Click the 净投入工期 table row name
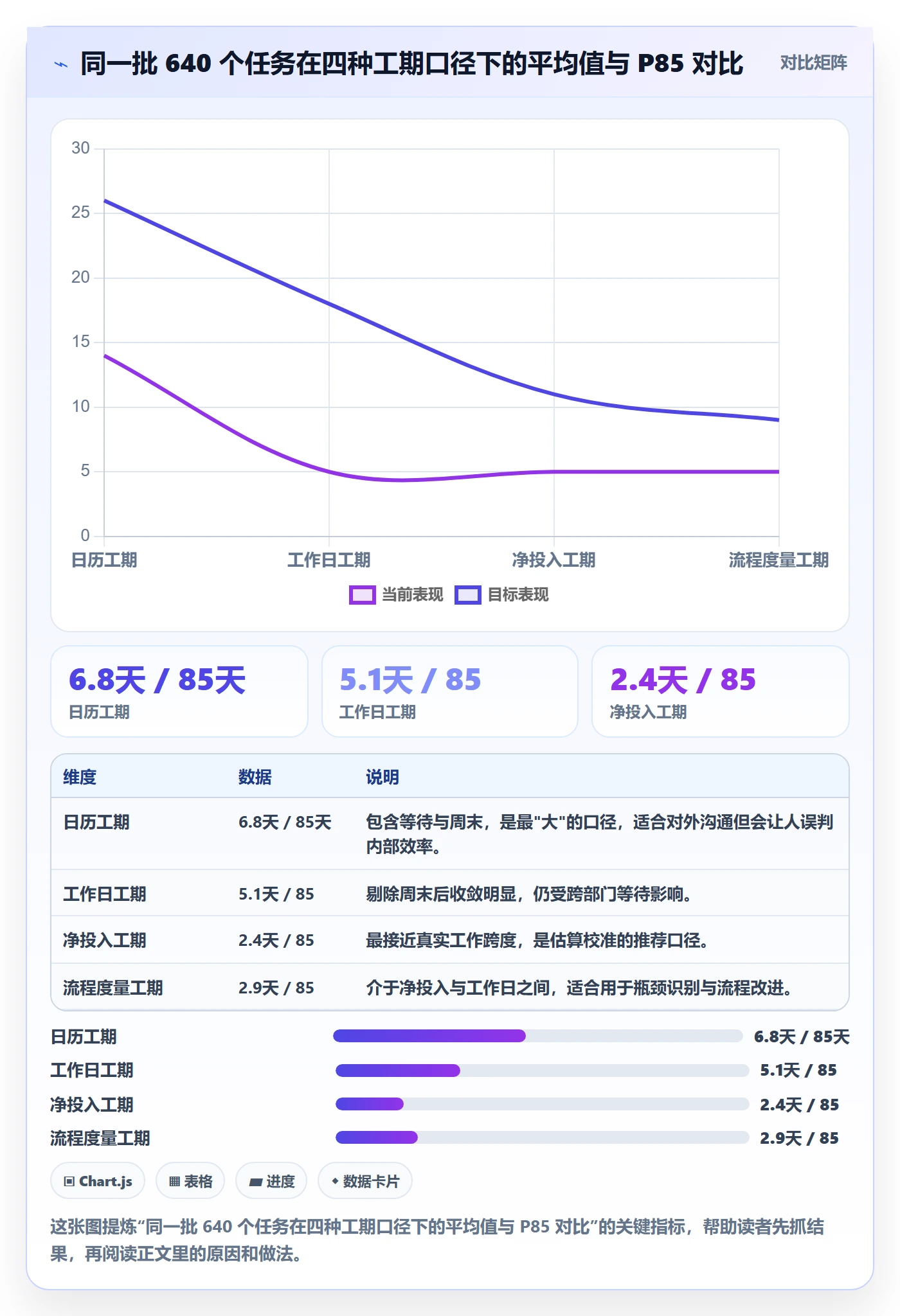 (x=105, y=940)
